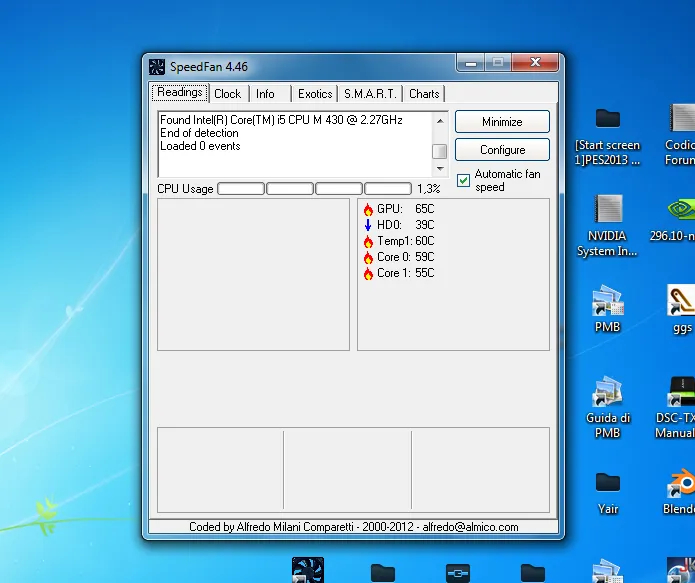The height and width of the screenshot is (583, 695).
Task: Click the SpeedFan title bar icon
Action: (156, 67)
